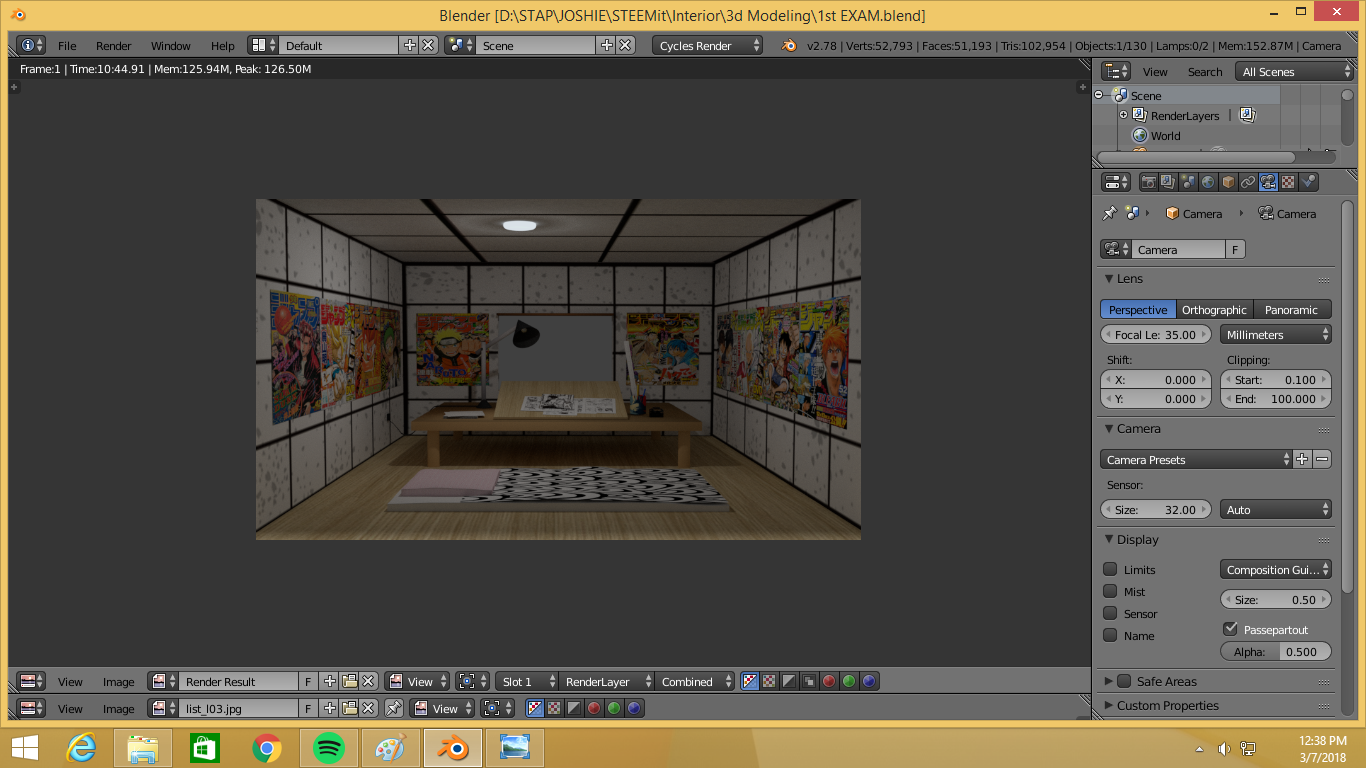Click the Focal Length value field

[1156, 334]
